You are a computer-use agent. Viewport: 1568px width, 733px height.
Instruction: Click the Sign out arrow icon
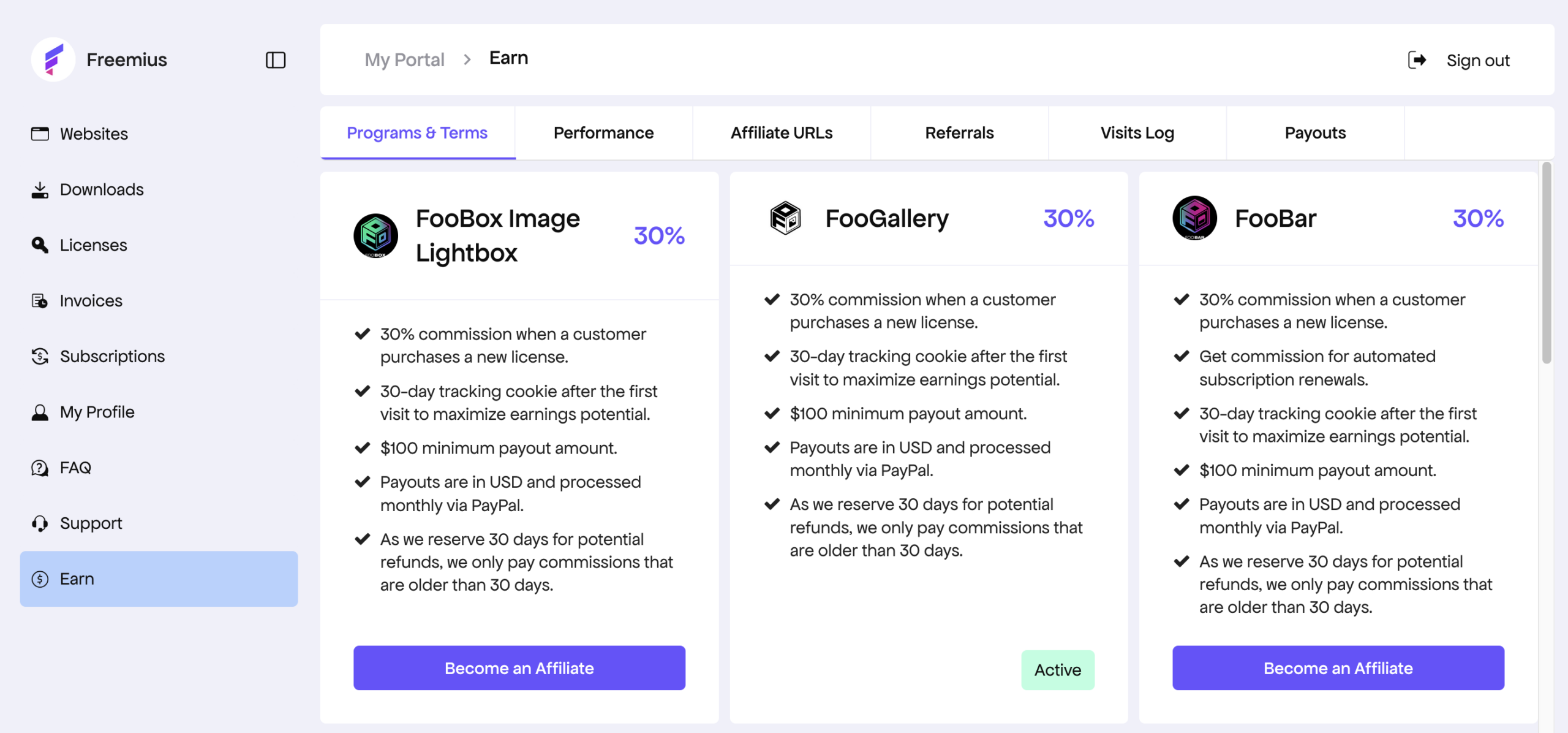1417,60
